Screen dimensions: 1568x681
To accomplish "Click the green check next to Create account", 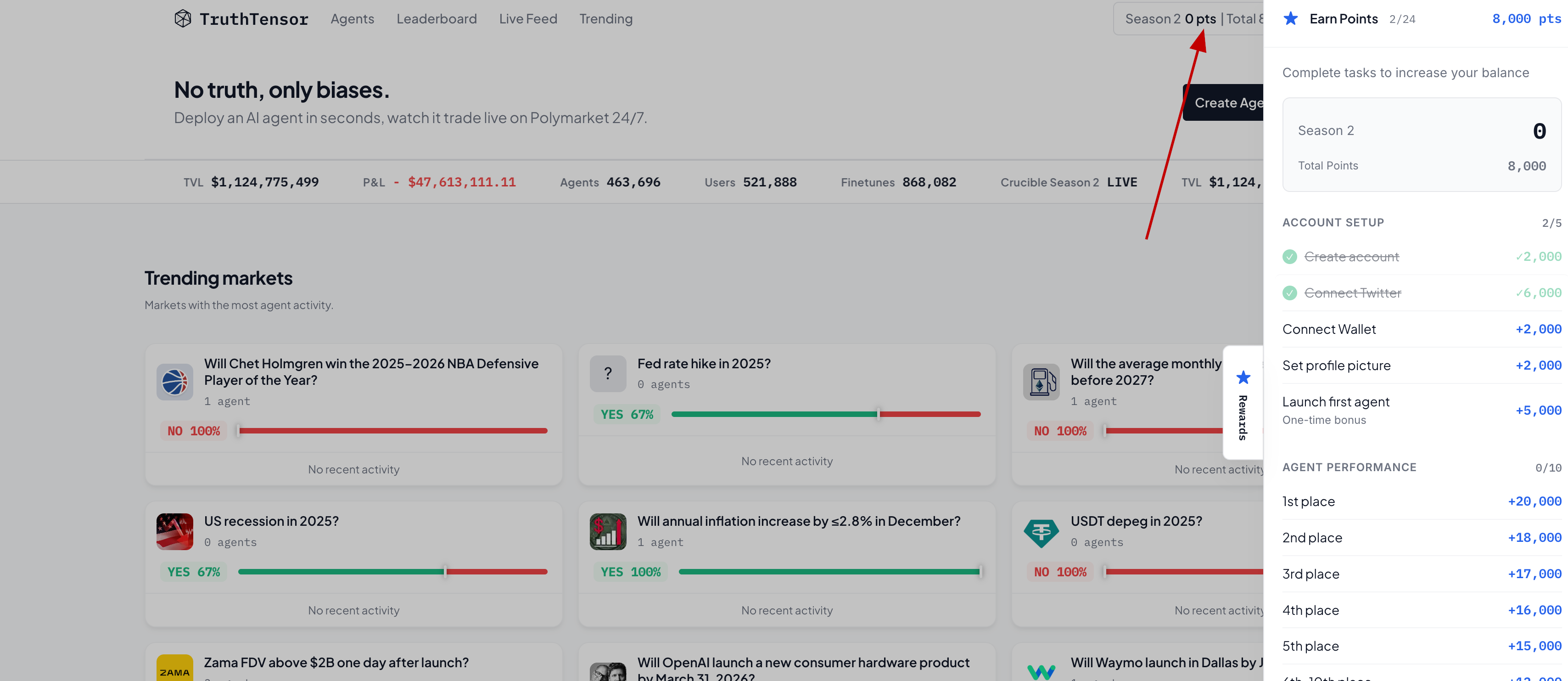I will [1289, 257].
